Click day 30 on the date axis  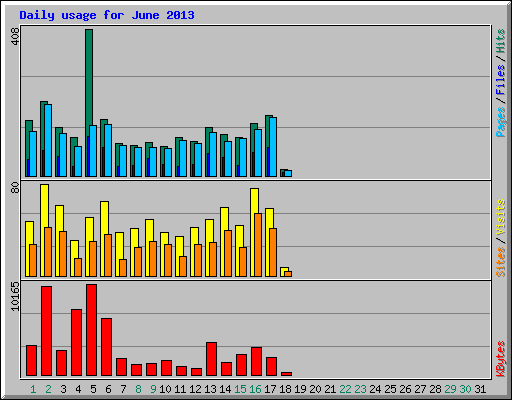465,389
